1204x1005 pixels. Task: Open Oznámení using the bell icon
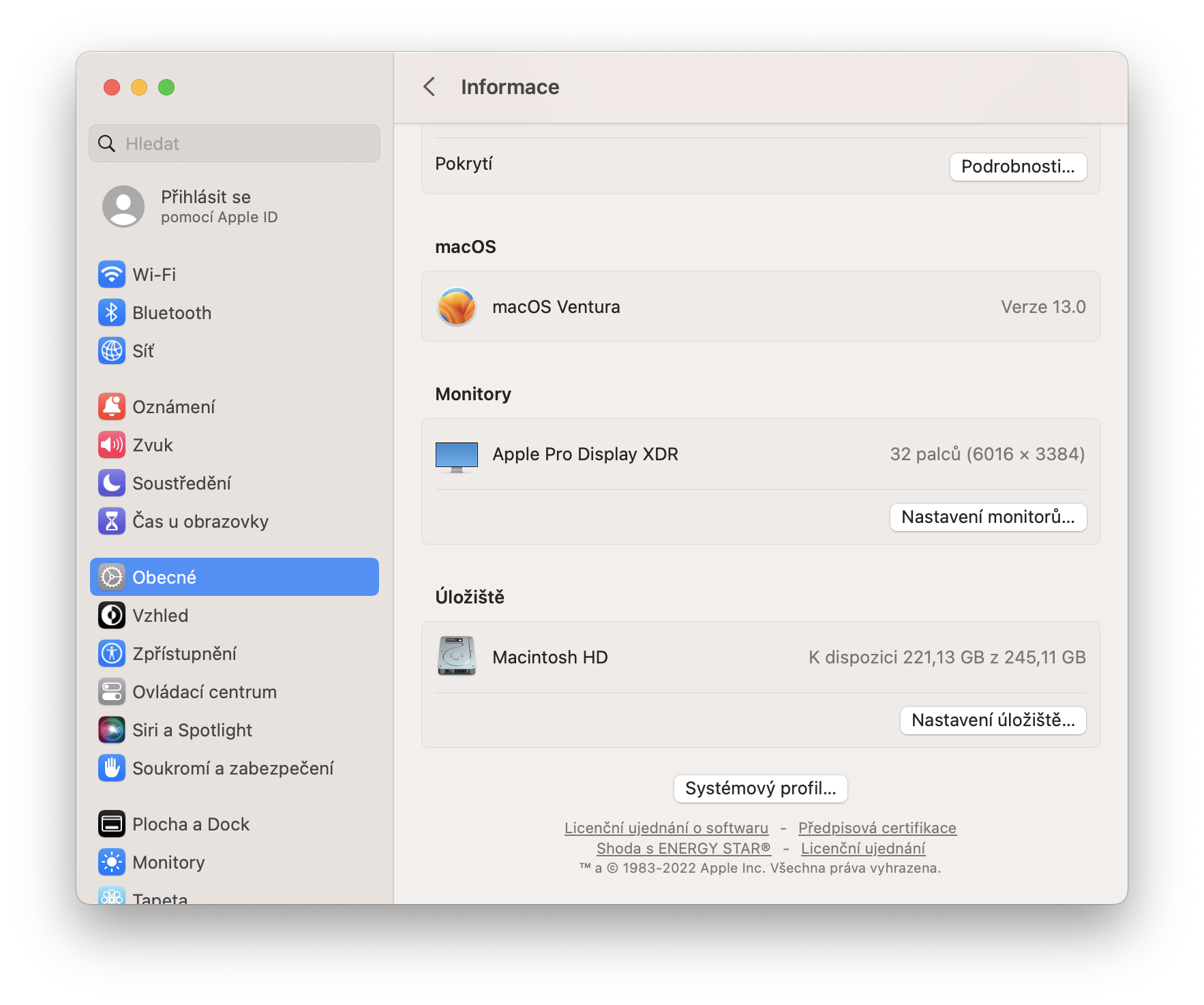coord(112,406)
